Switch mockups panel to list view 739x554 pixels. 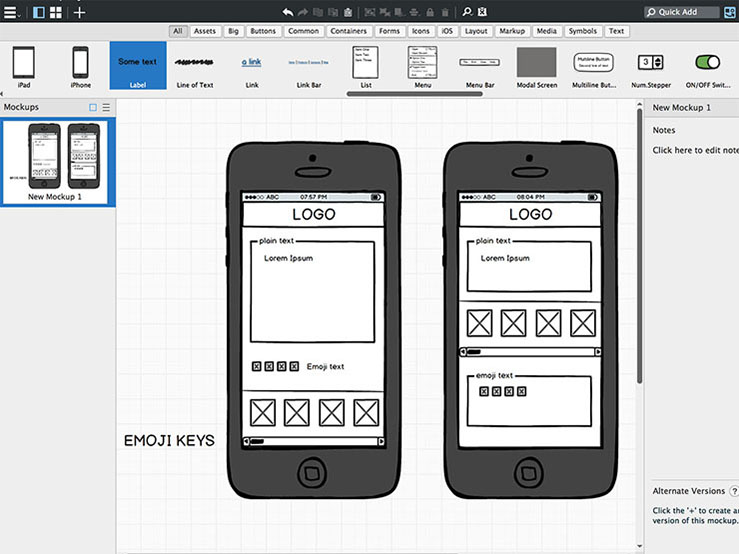106,107
